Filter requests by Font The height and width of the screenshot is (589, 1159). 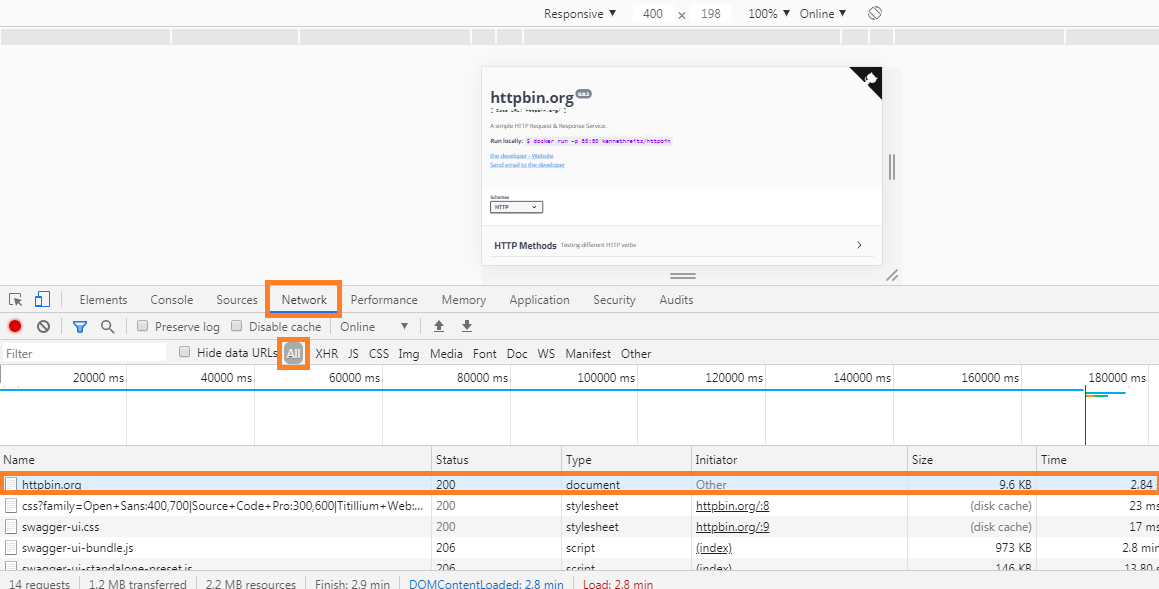[x=485, y=353]
